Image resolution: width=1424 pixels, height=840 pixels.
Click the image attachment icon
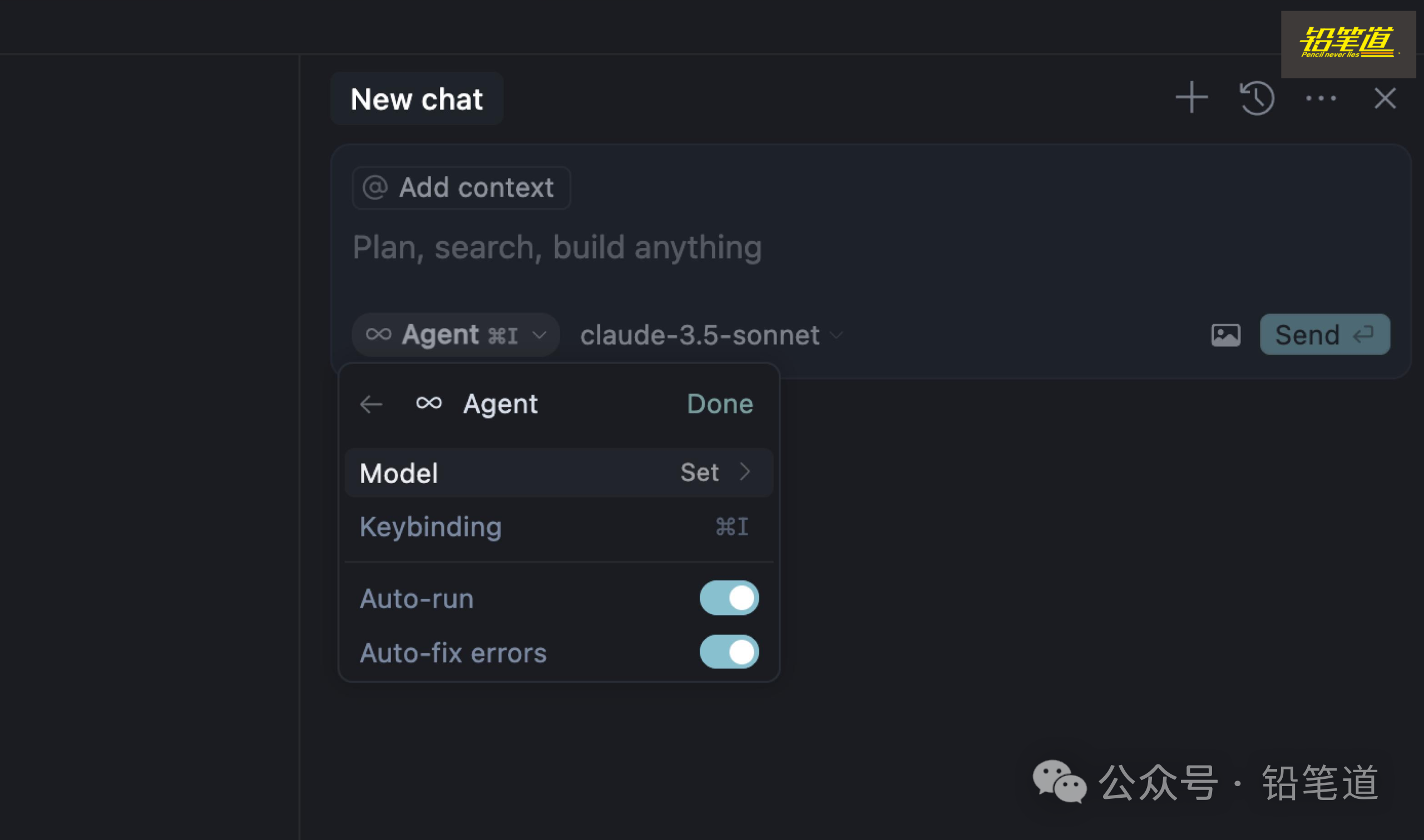pyautogui.click(x=1226, y=335)
